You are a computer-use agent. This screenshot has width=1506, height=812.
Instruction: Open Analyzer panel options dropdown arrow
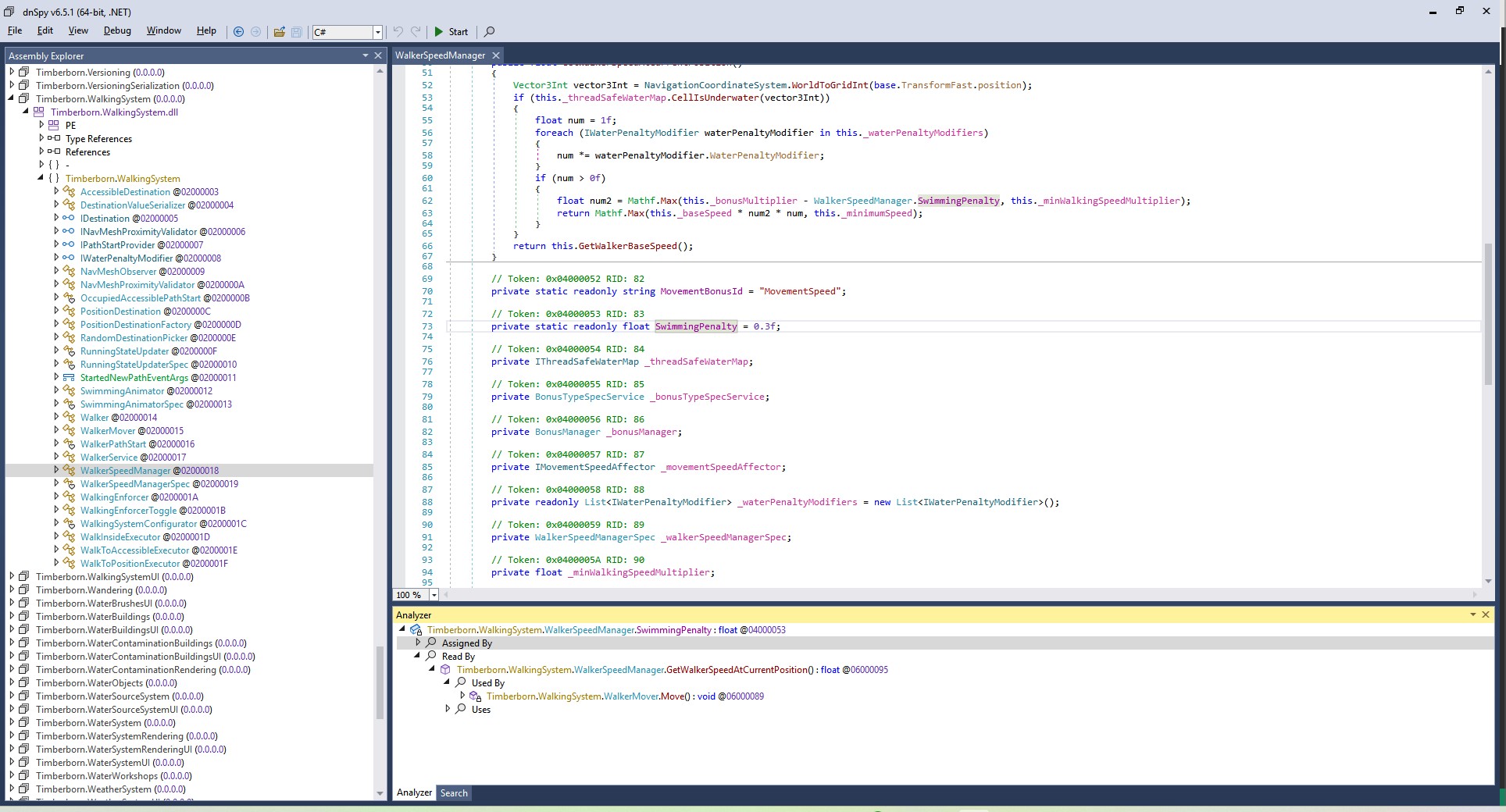[x=1472, y=615]
